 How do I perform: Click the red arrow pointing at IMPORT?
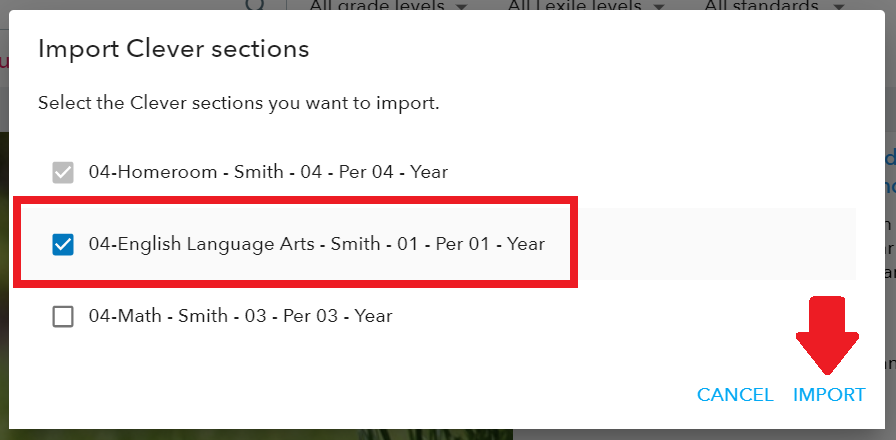827,335
